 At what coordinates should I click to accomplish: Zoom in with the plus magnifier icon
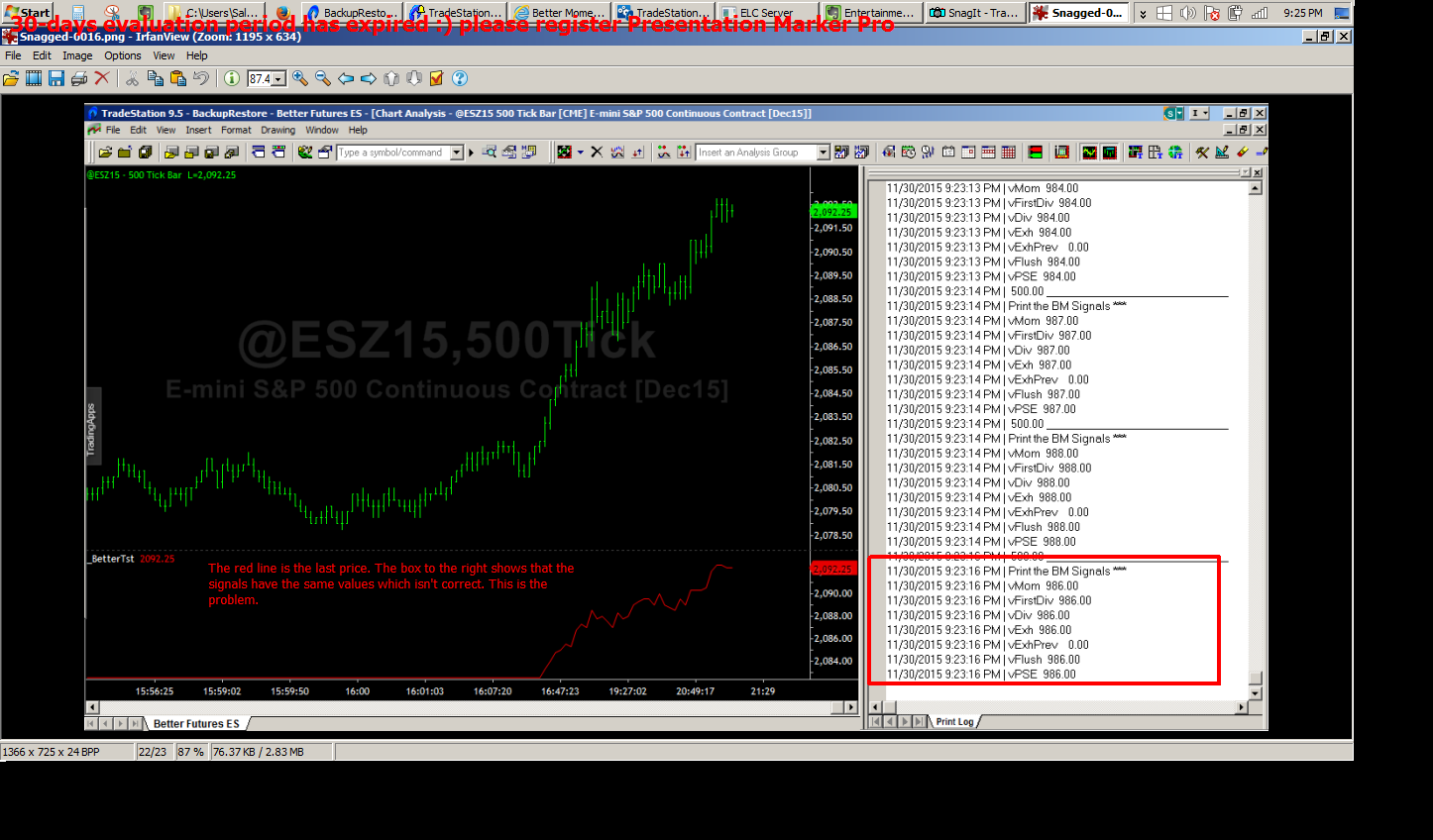click(300, 78)
